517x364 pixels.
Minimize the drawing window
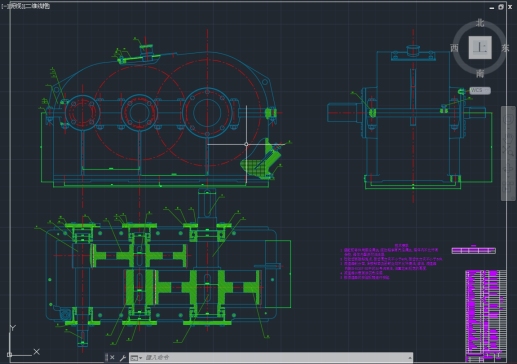tap(492, 7)
